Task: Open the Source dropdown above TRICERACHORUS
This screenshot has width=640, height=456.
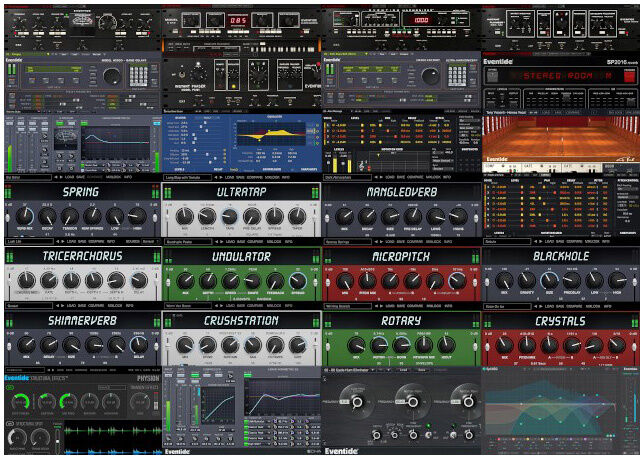Action: 151,242
